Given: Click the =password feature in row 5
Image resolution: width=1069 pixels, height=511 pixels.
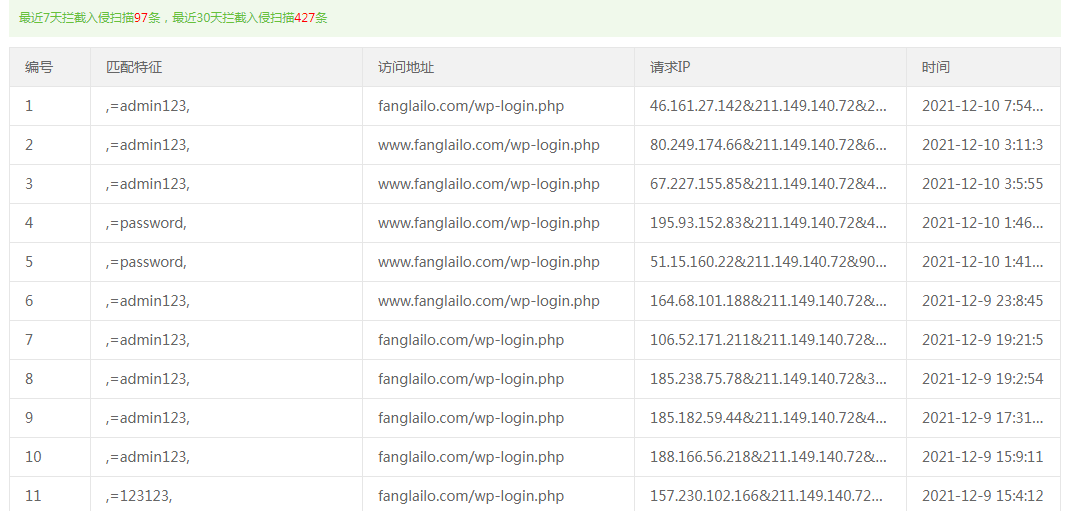Looking at the screenshot, I should (146, 262).
